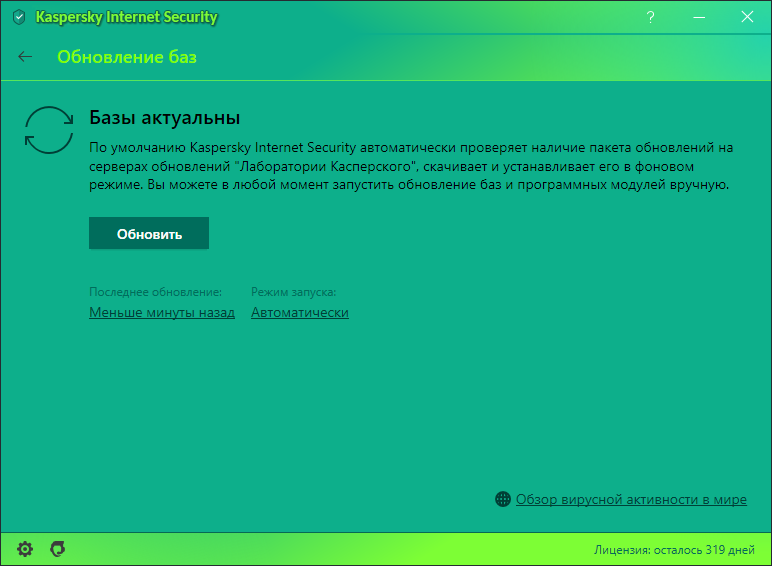Open settings via the gear icon
772x566 pixels.
coord(25,549)
